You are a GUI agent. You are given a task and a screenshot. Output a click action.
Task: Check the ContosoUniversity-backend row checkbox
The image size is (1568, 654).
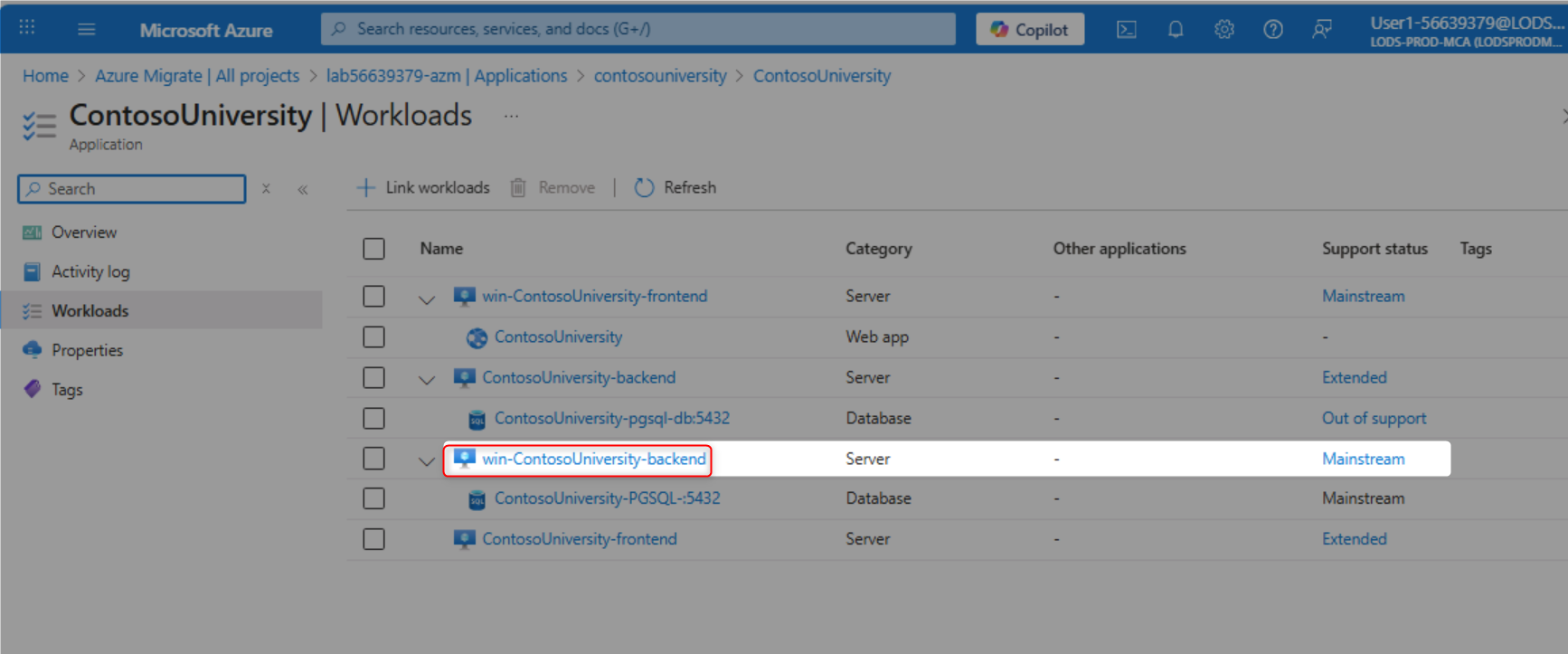[x=373, y=377]
